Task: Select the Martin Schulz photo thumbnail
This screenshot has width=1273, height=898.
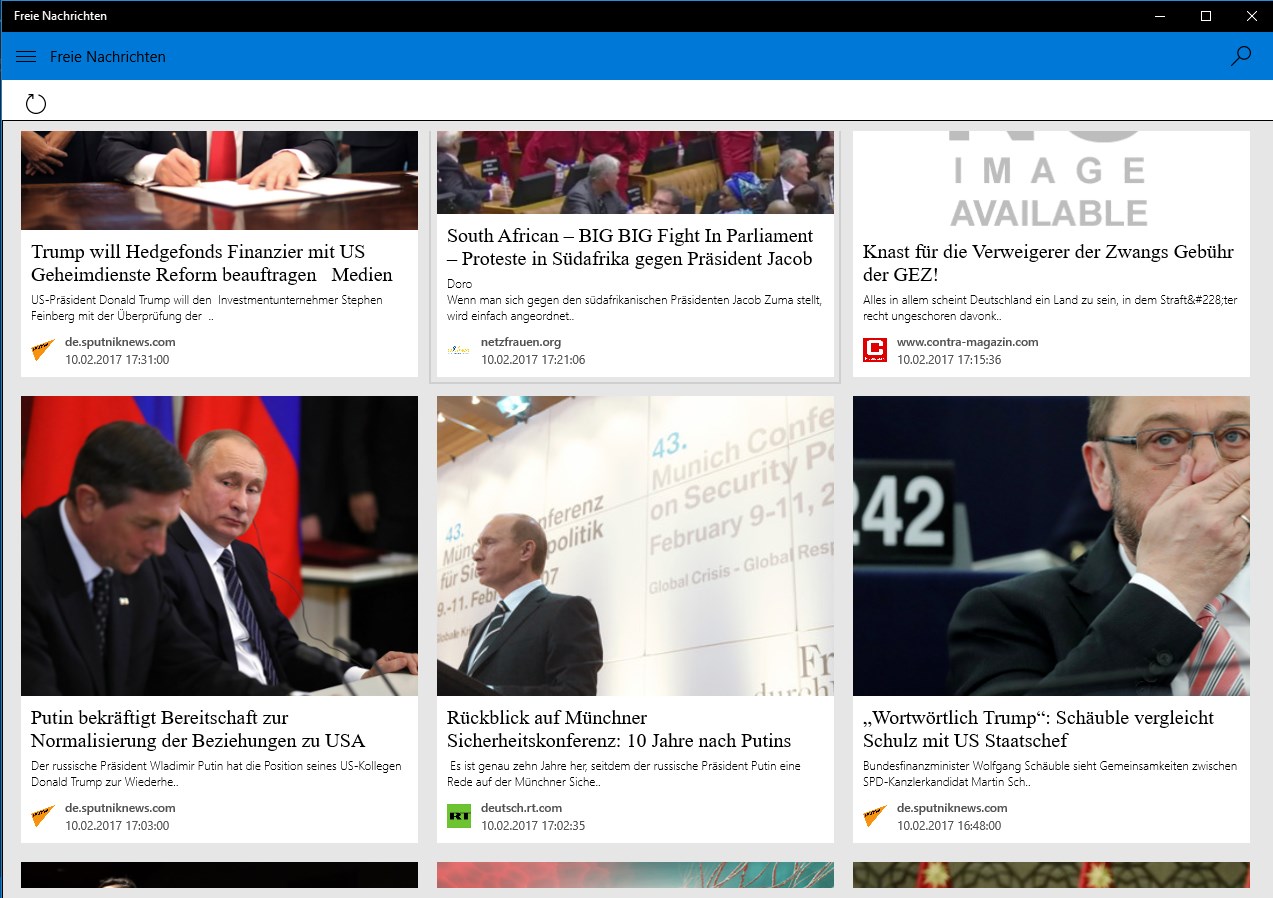Action: pyautogui.click(x=1051, y=546)
